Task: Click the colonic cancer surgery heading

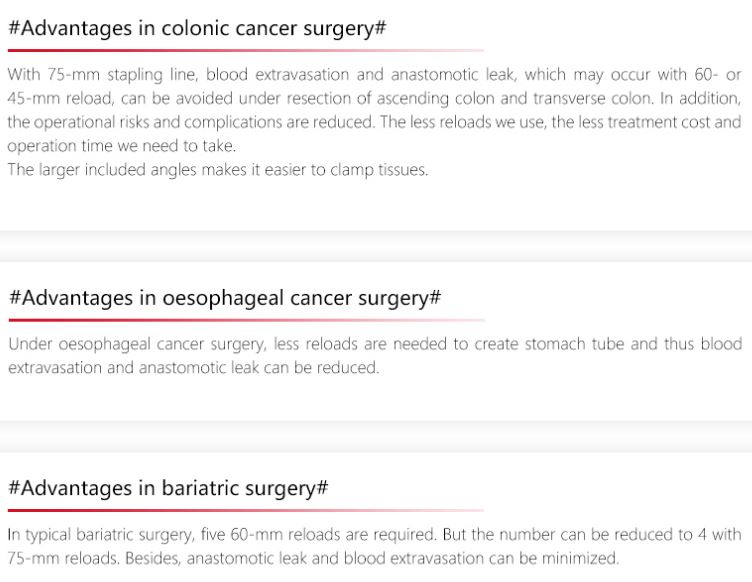Action: [x=197, y=28]
